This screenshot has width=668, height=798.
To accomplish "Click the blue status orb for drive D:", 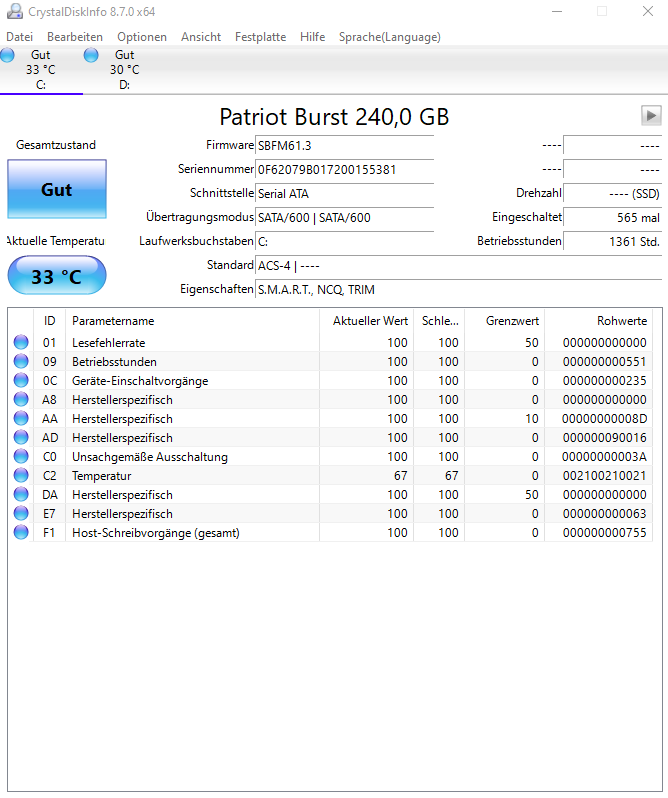I will pos(91,54).
